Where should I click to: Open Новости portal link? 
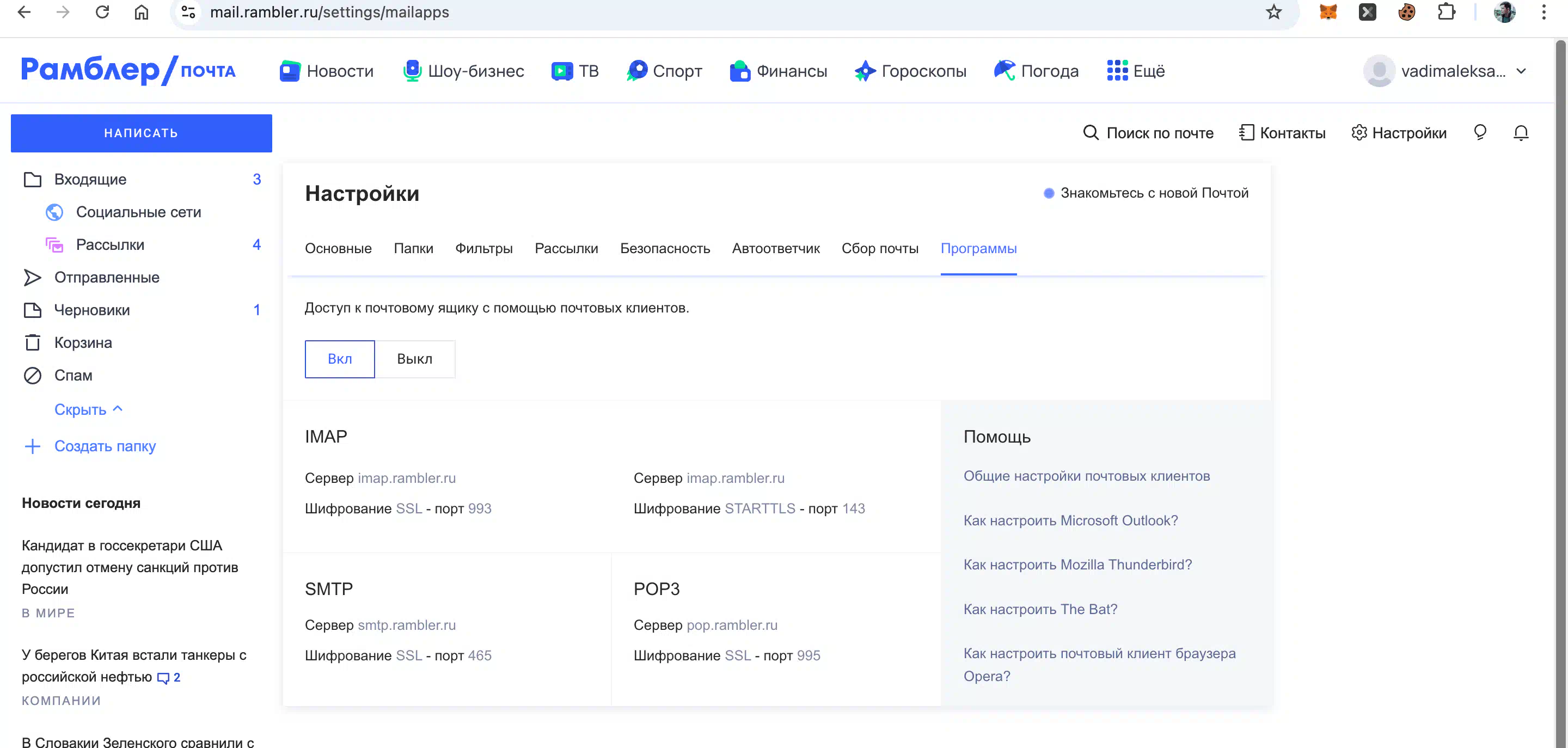(326, 71)
